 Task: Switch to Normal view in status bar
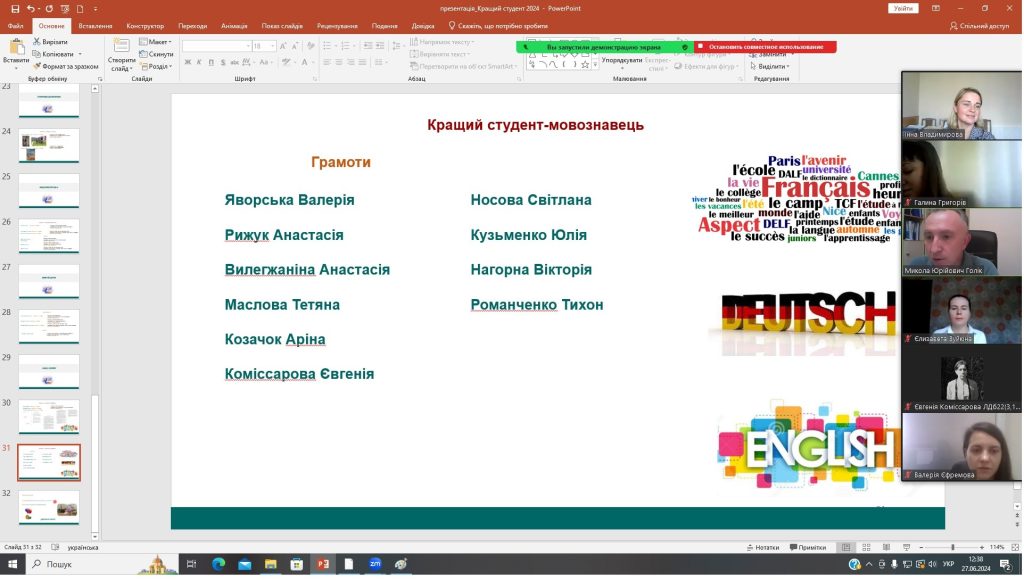point(846,547)
